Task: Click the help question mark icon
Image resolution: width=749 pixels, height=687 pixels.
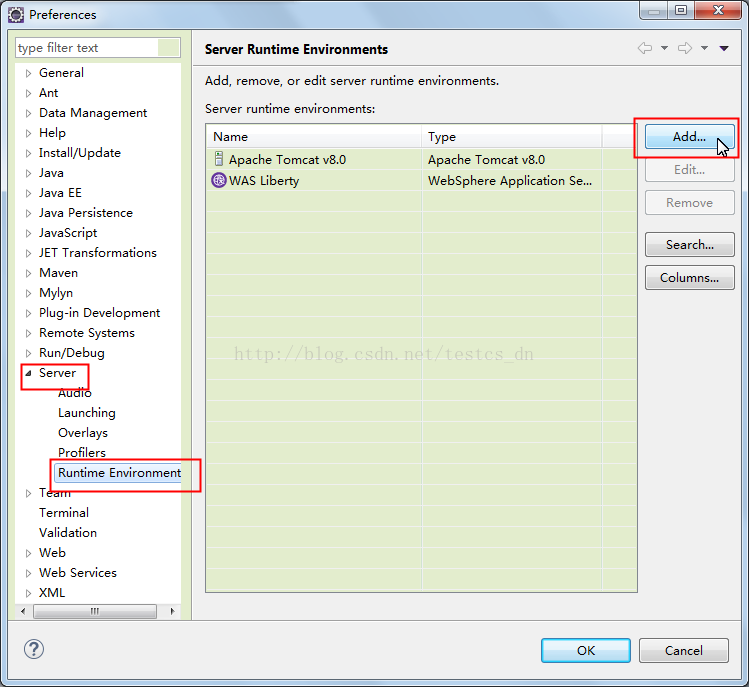Action: tap(34, 649)
